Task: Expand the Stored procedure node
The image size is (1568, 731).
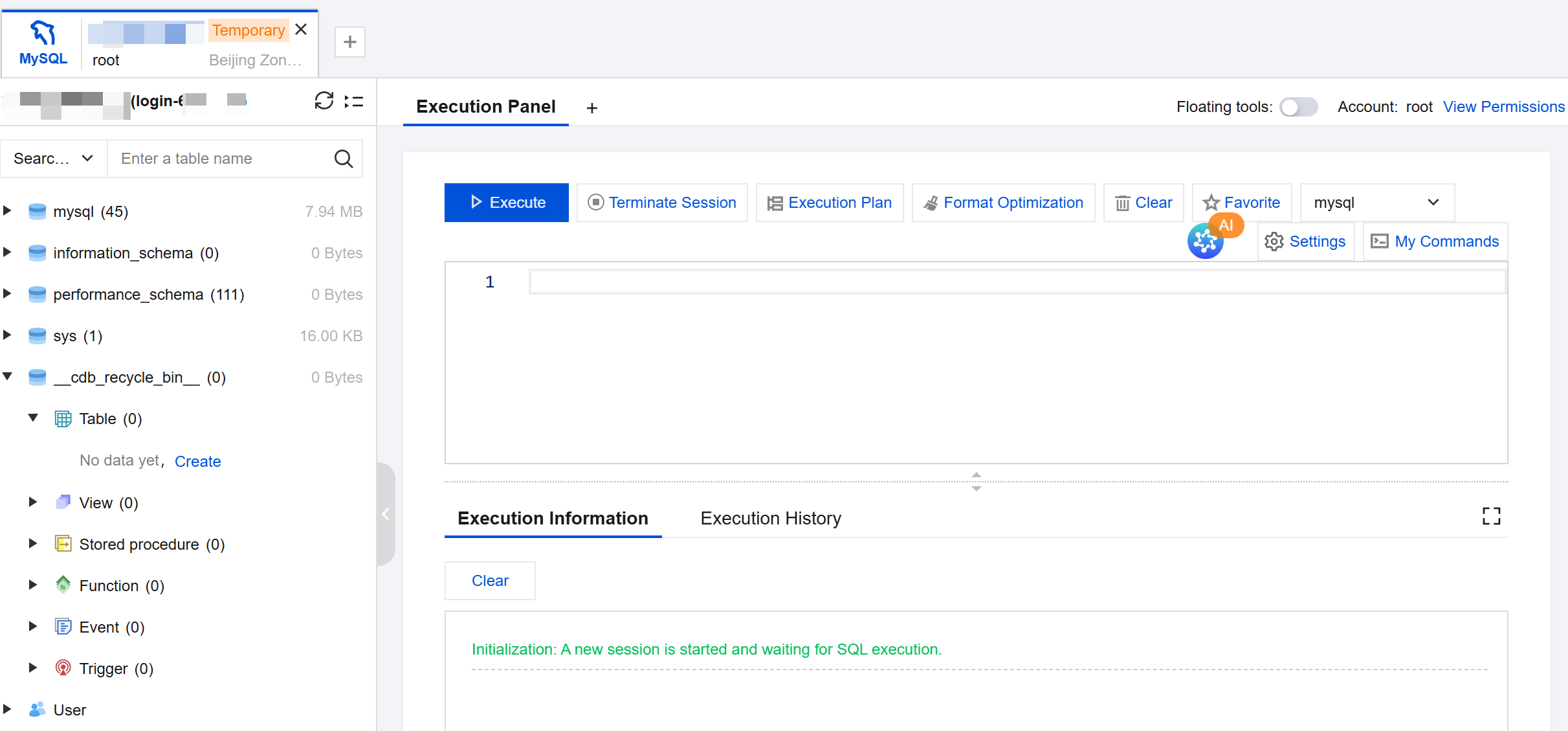Action: pos(33,544)
